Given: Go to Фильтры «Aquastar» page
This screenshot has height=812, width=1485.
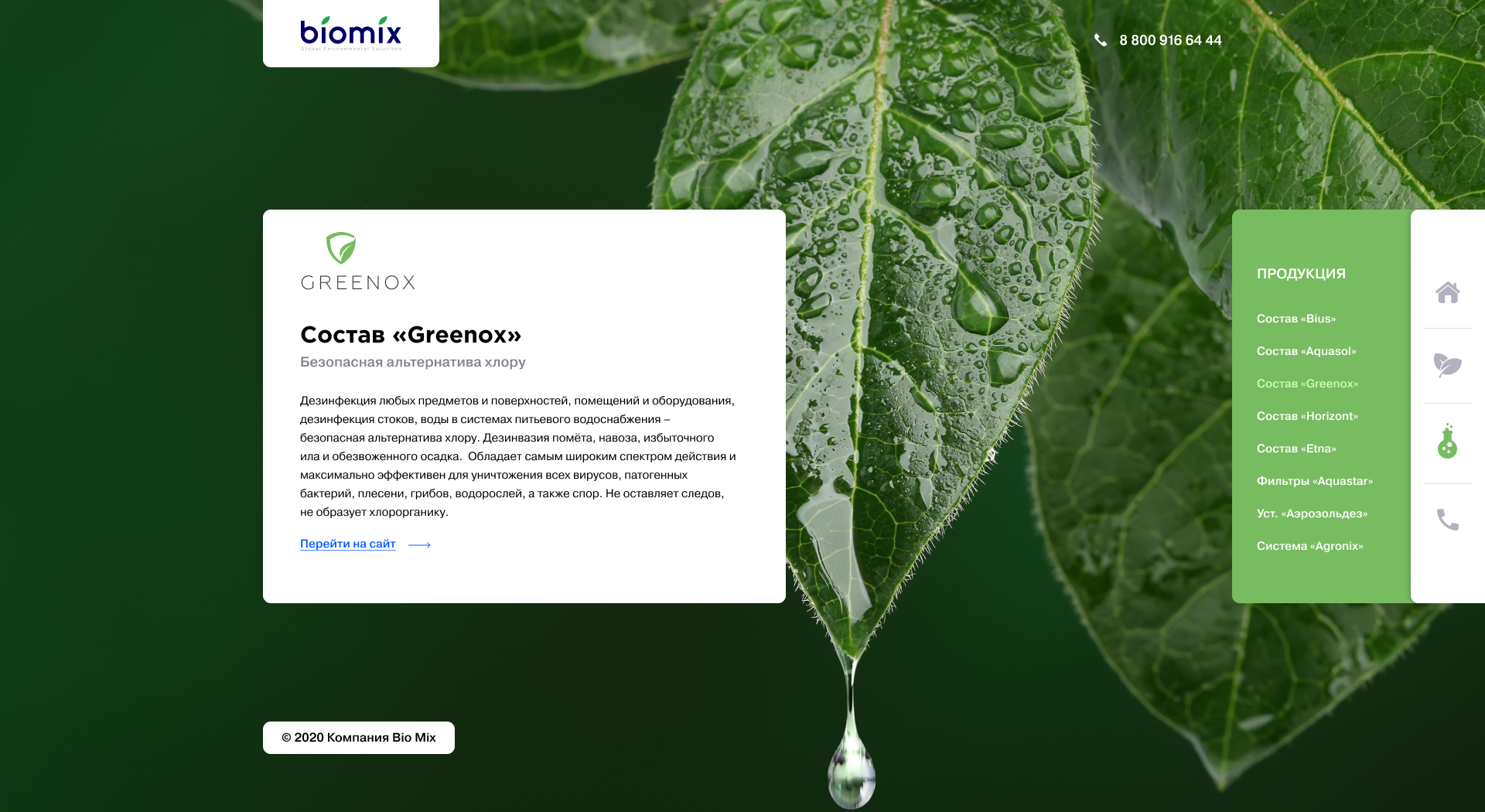Looking at the screenshot, I should pos(1315,481).
